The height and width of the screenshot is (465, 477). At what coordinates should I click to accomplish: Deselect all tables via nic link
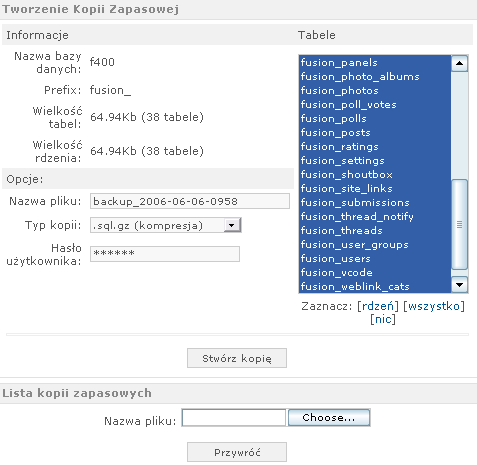click(x=383, y=319)
